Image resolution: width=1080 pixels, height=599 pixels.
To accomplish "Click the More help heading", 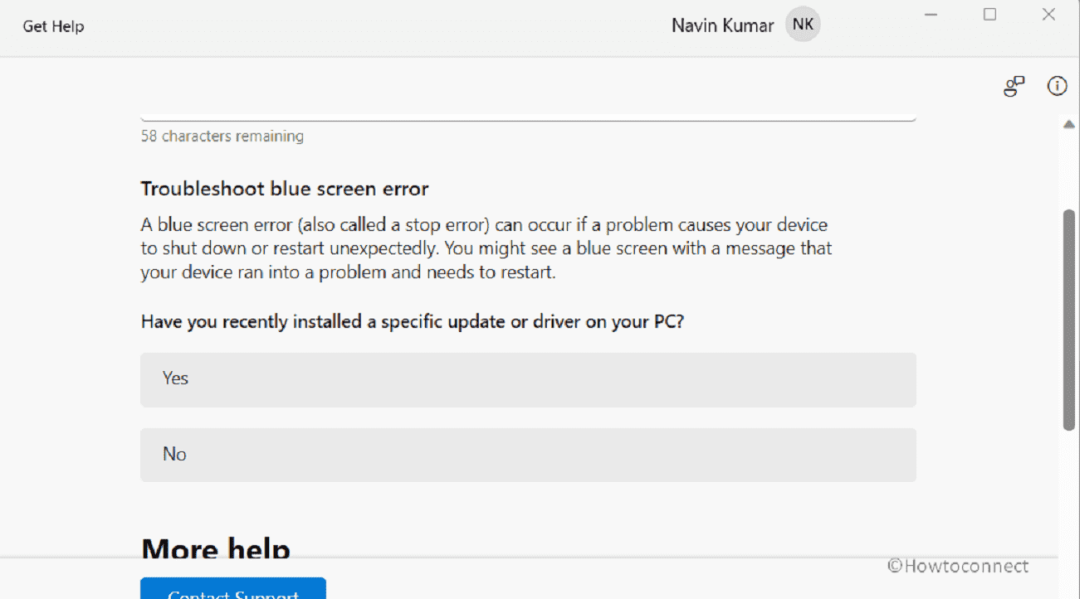I will point(215,548).
